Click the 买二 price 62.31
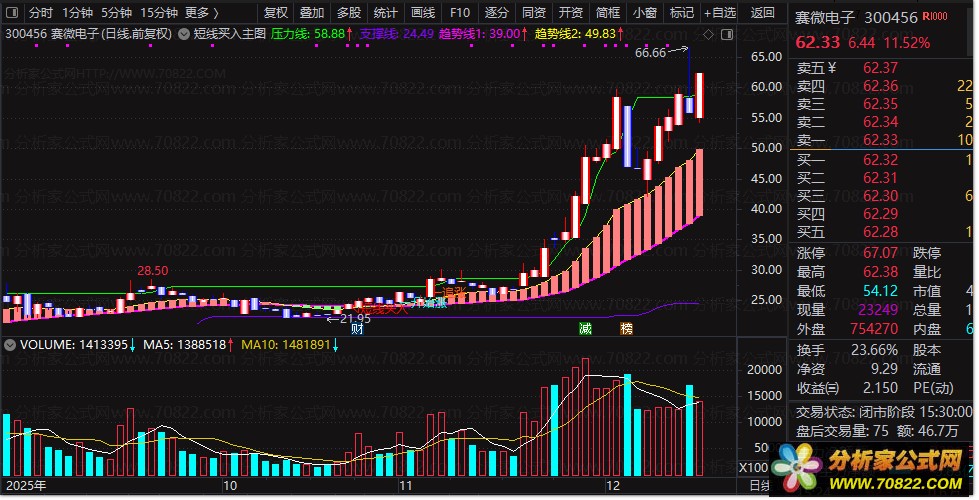This screenshot has height=500, width=979. 880,178
